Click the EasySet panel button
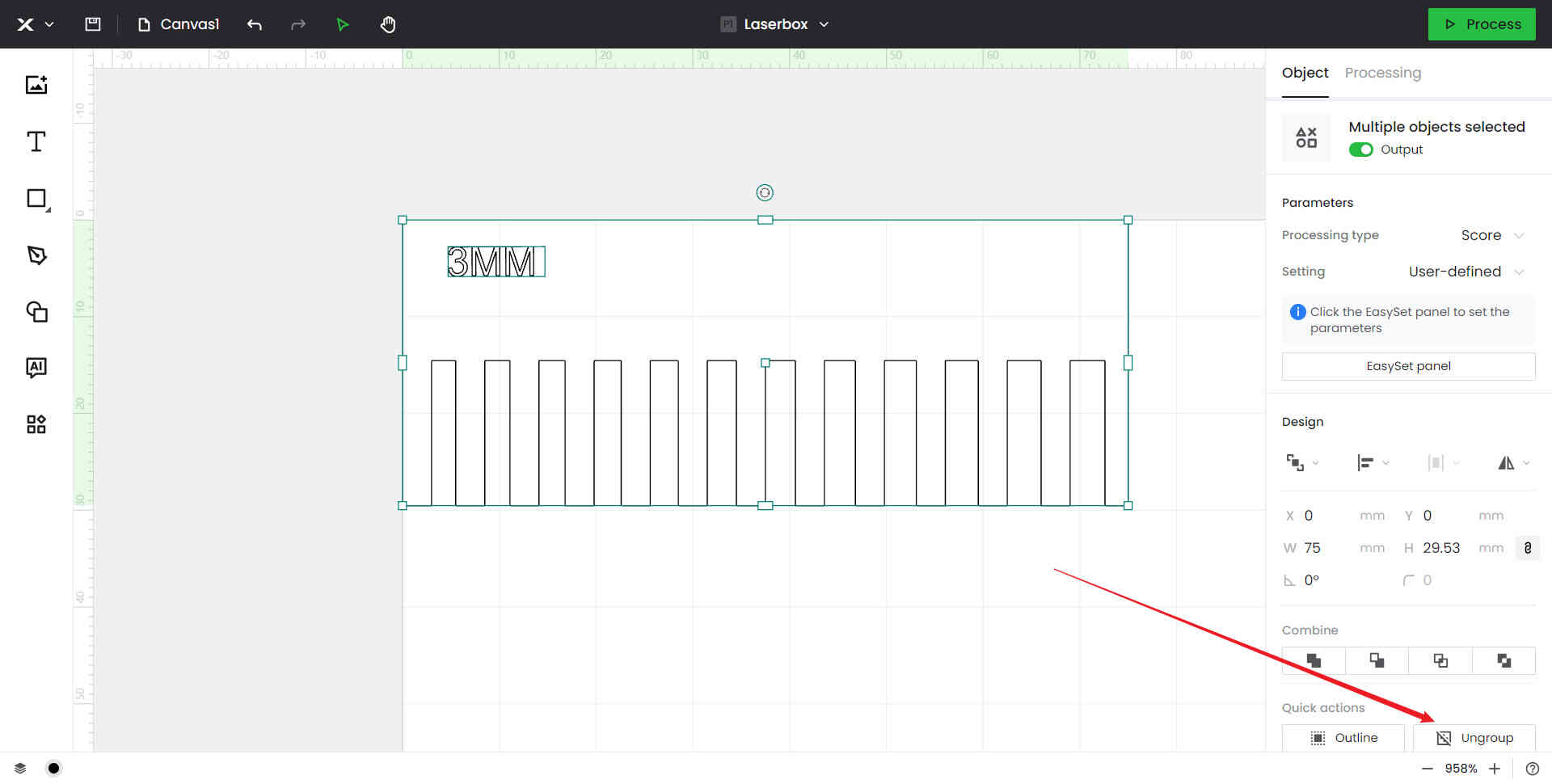 pyautogui.click(x=1408, y=366)
